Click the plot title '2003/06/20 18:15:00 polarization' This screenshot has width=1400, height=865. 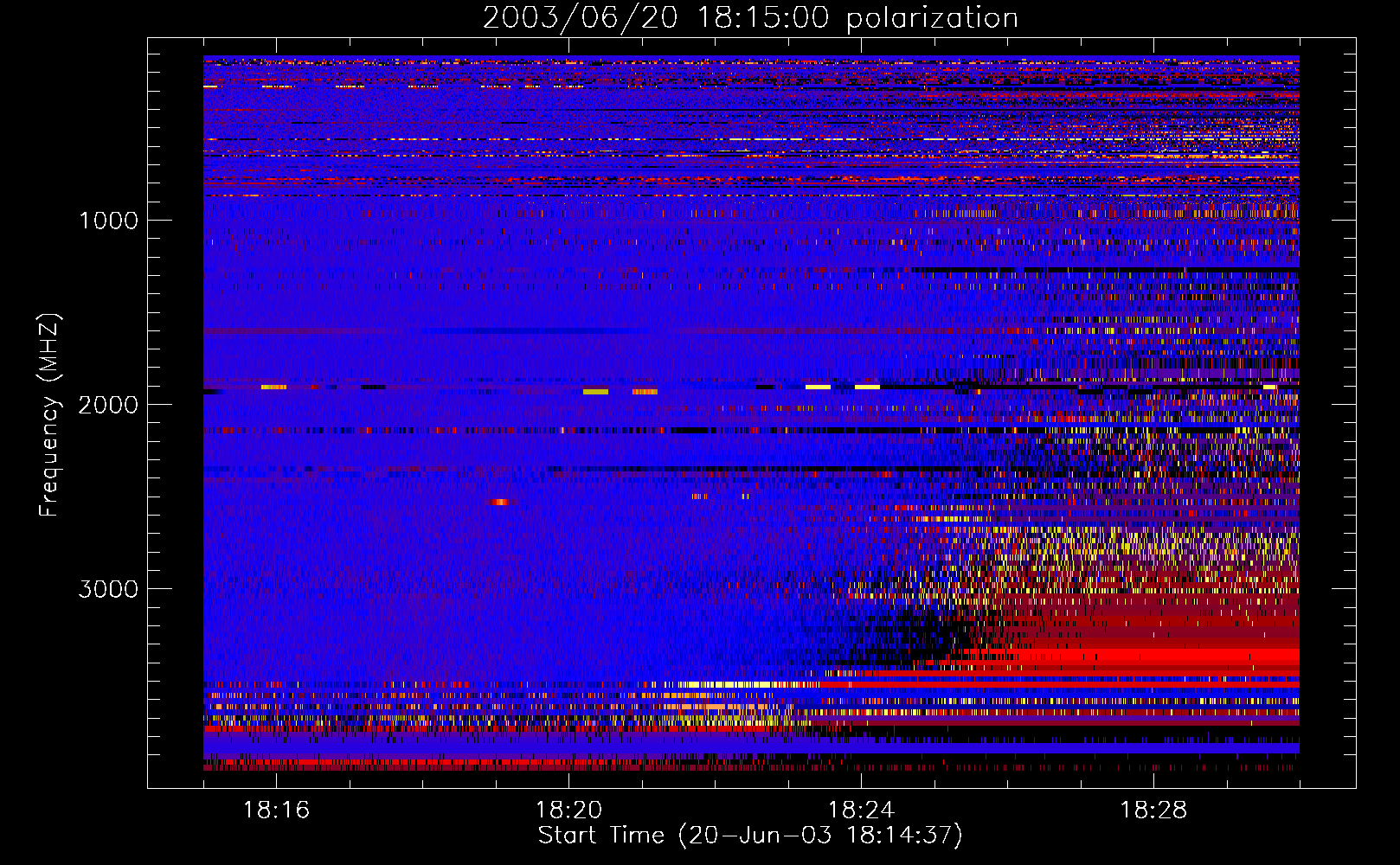[x=750, y=17]
